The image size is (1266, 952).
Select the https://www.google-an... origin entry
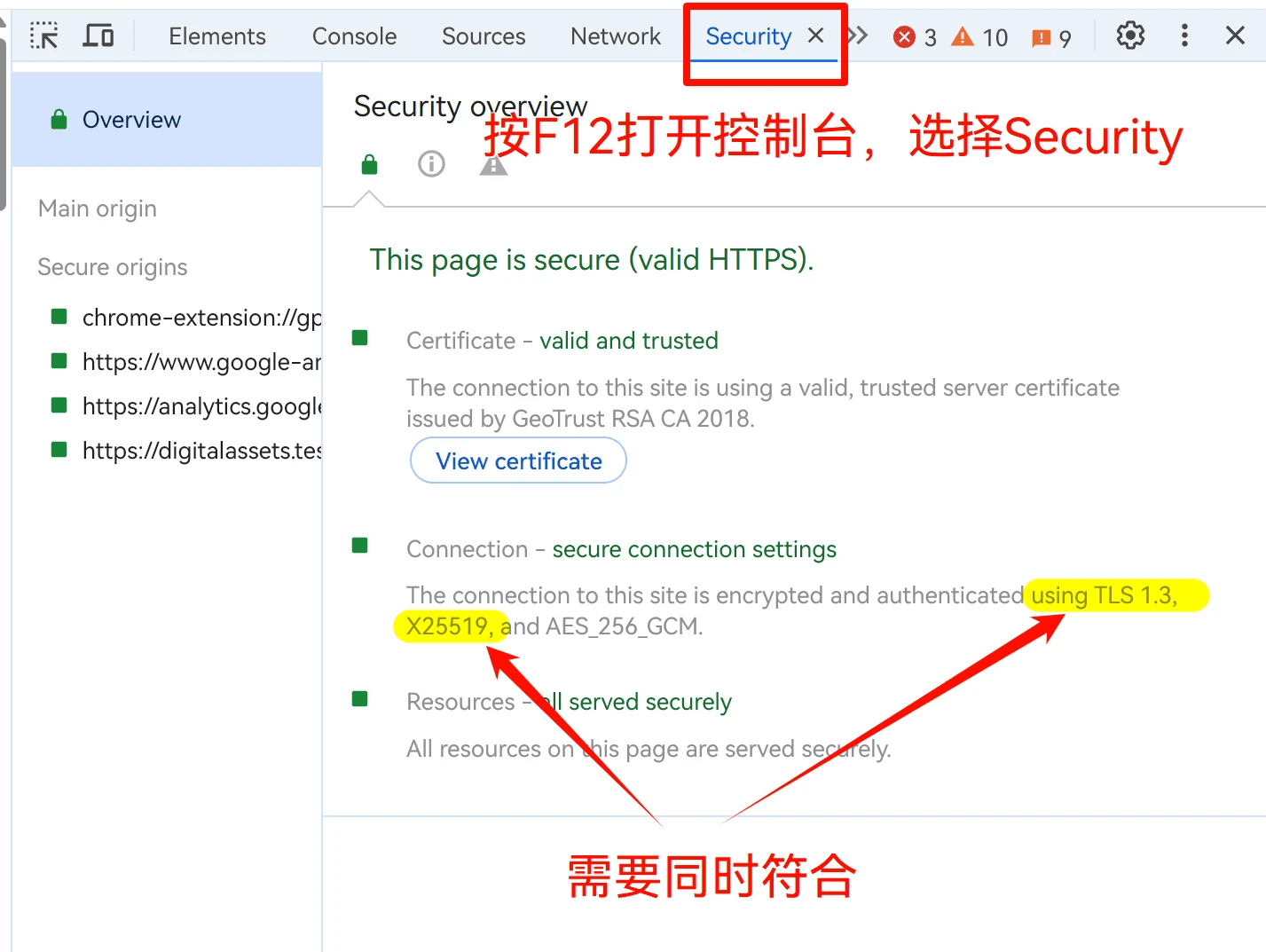coord(201,362)
